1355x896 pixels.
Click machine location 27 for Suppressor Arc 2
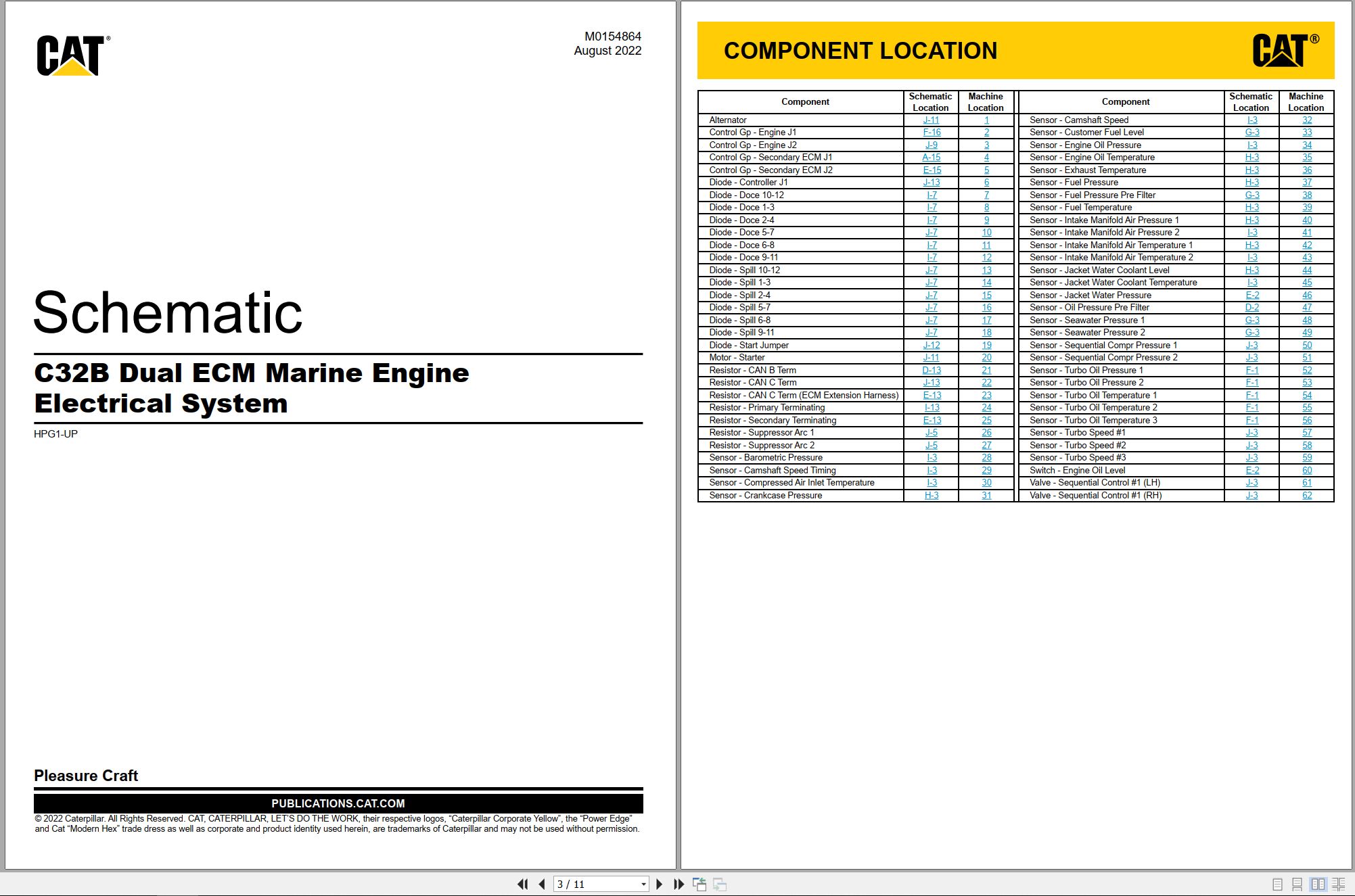[x=986, y=446]
